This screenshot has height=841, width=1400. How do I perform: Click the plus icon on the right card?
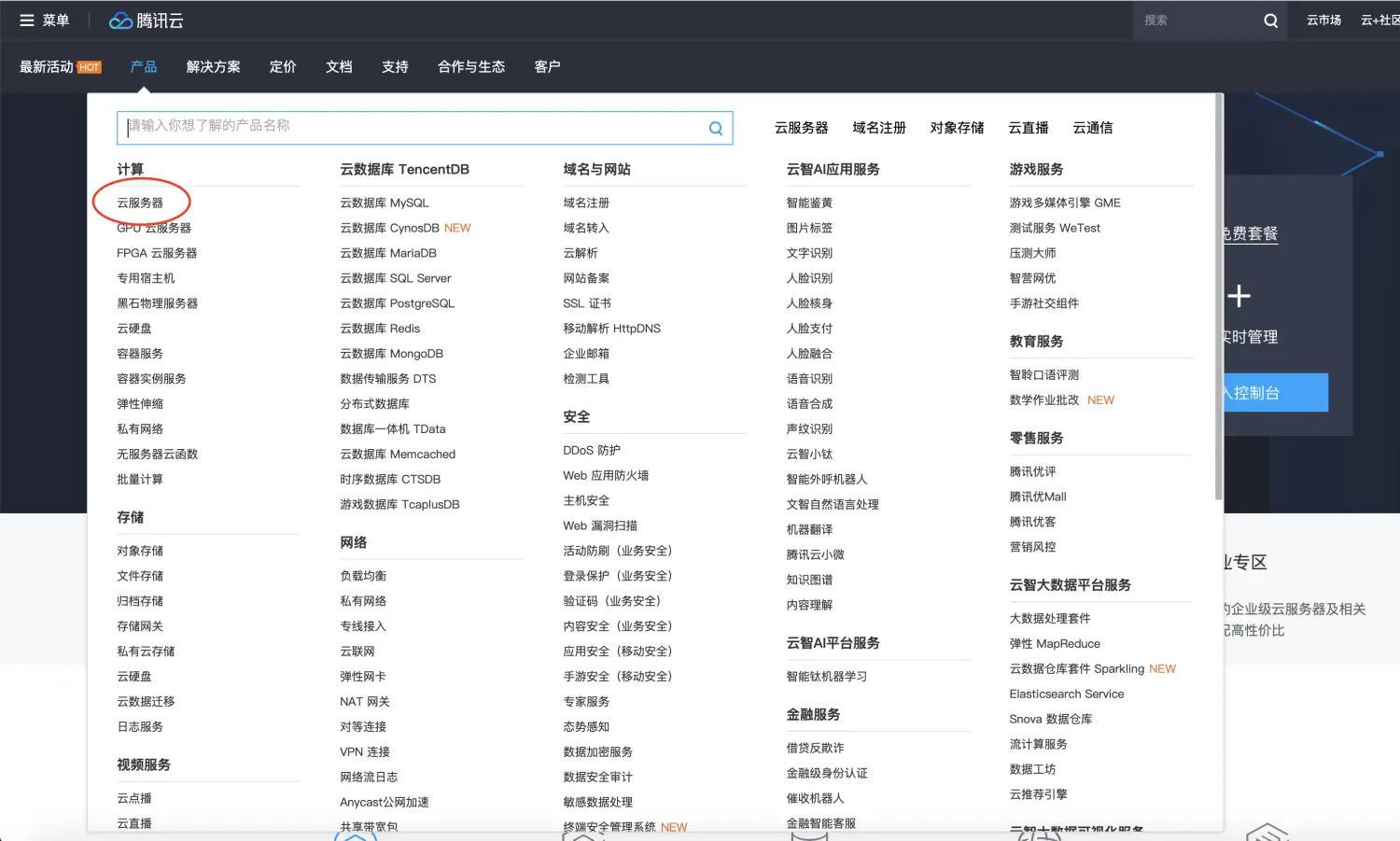pyautogui.click(x=1239, y=296)
